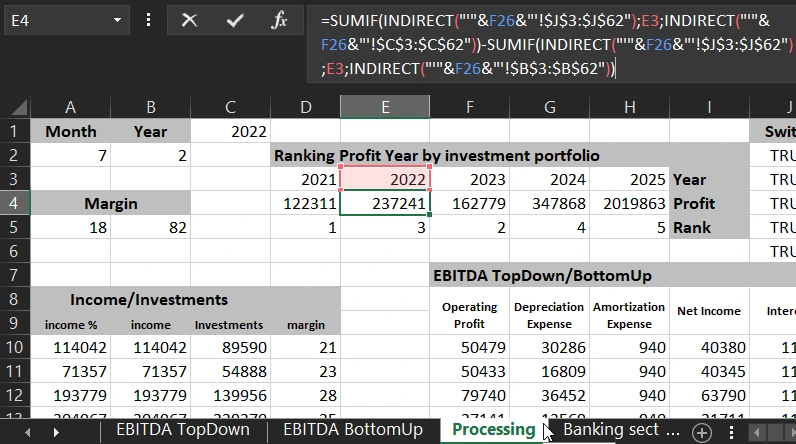Click the Month header cell

[71, 131]
